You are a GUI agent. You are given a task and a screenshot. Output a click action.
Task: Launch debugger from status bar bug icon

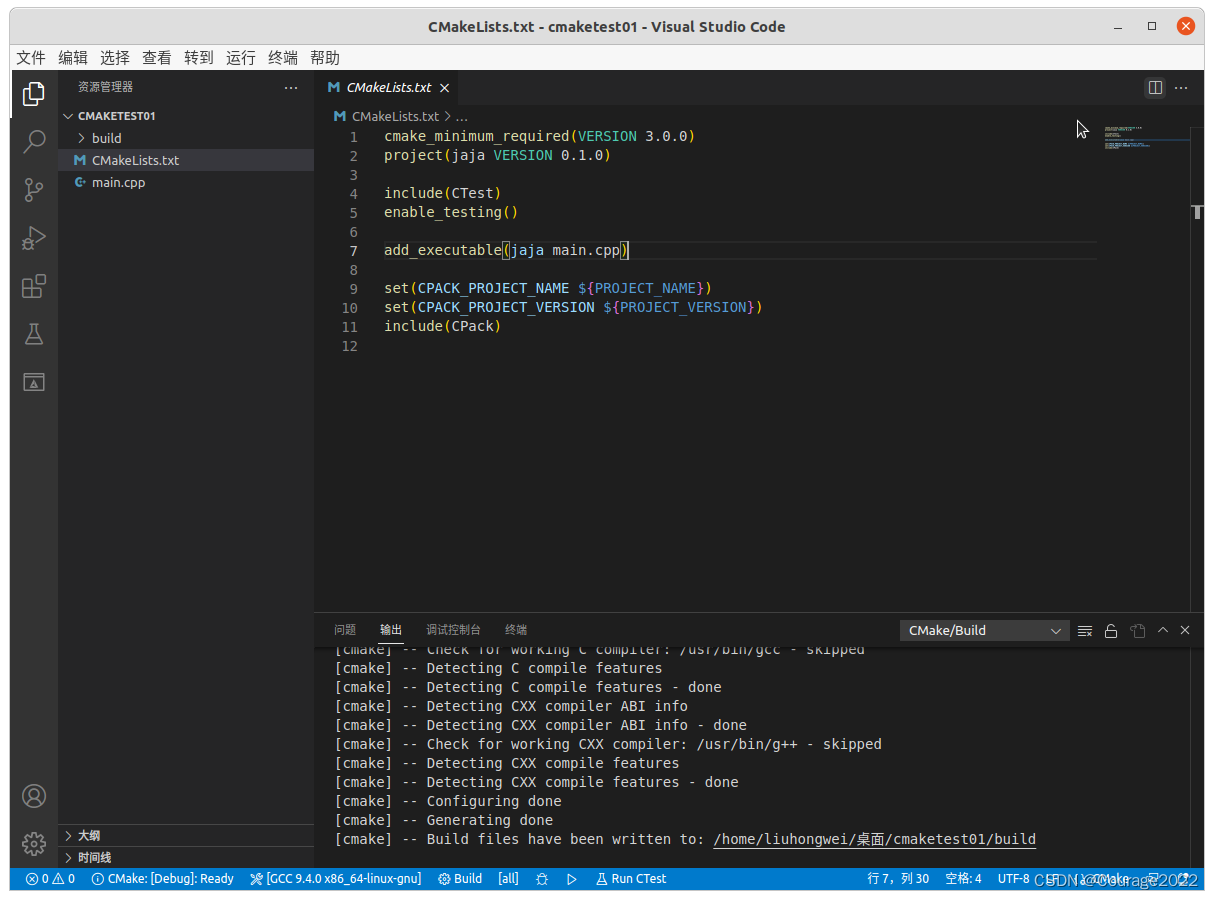[542, 879]
